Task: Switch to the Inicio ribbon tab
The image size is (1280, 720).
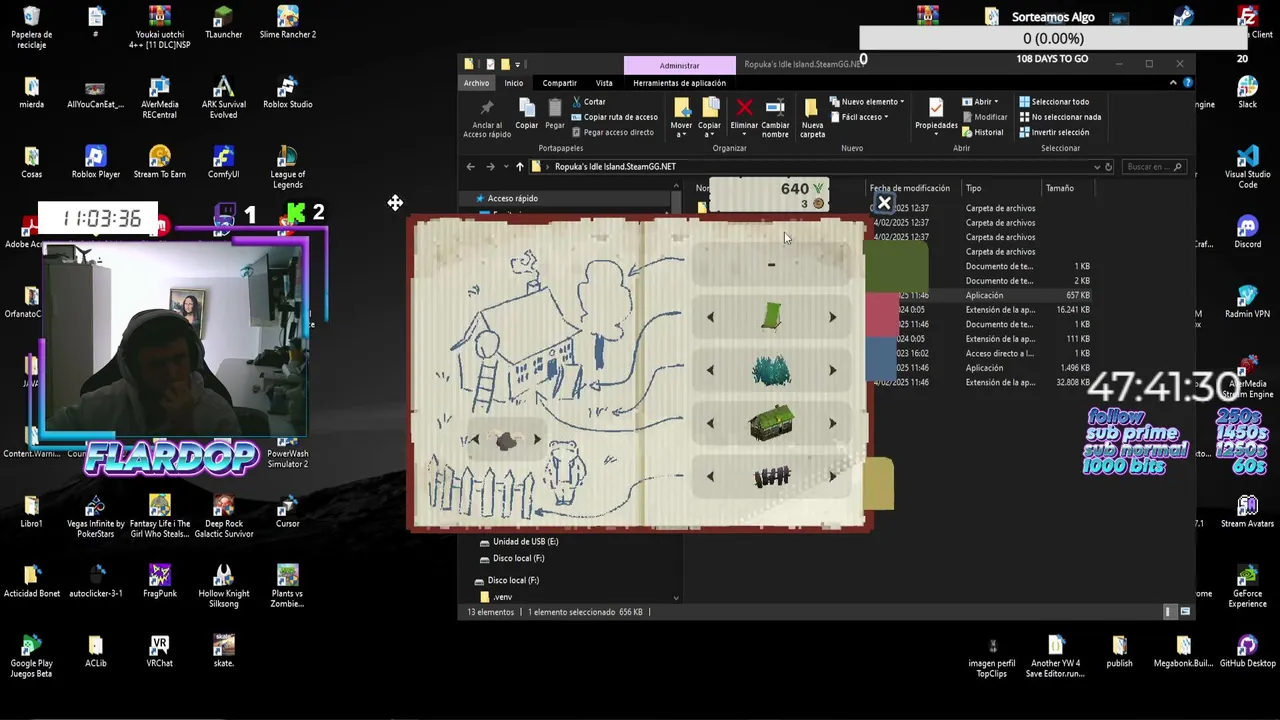Action: (513, 83)
